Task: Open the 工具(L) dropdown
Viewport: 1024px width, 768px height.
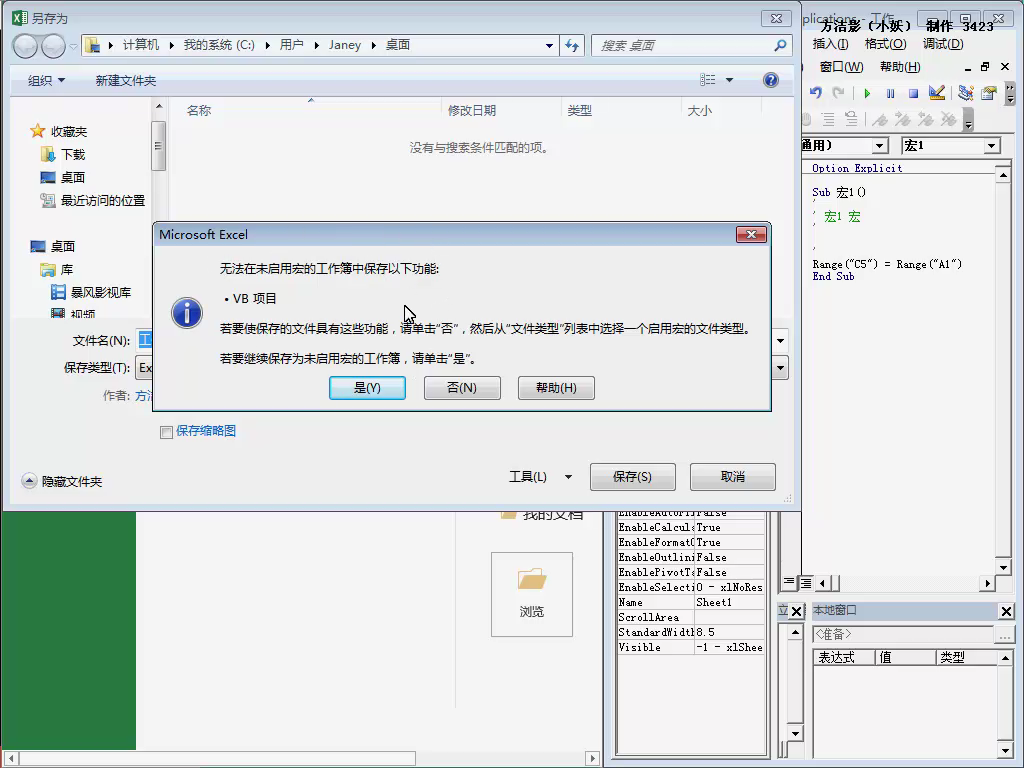Action: pyautogui.click(x=541, y=477)
